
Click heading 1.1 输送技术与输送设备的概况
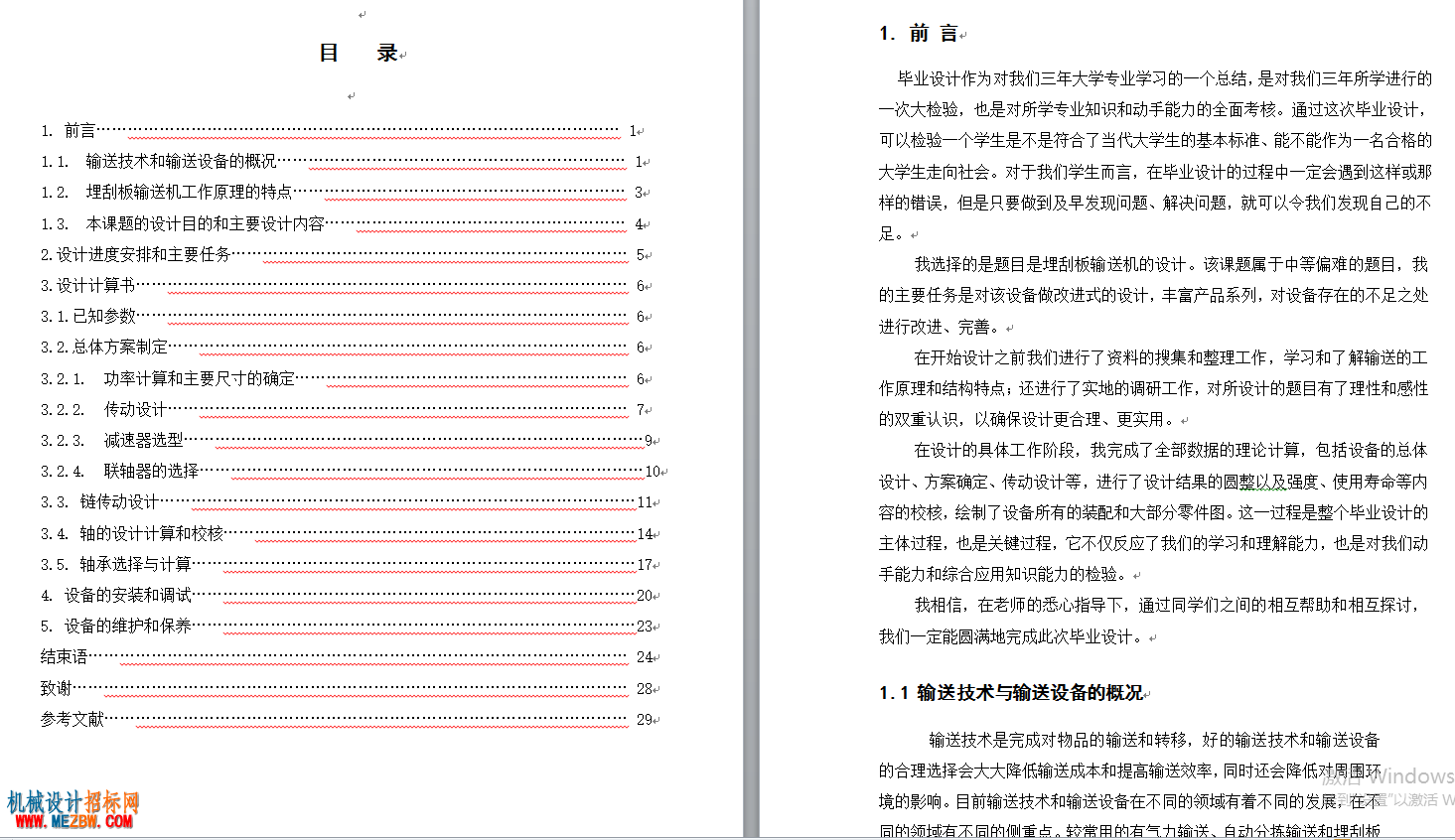[x=1011, y=693]
